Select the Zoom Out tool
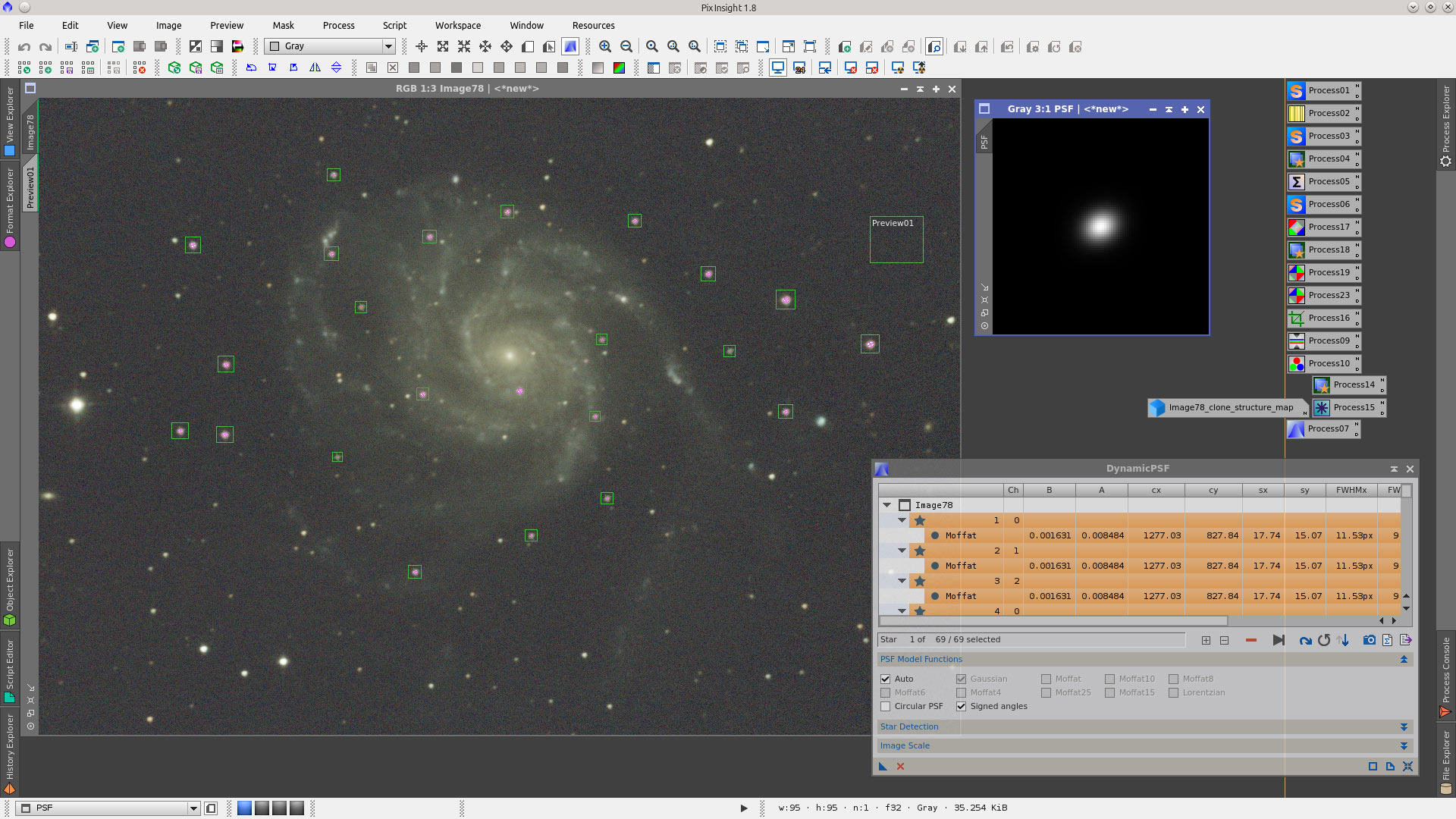1456x819 pixels. pos(626,46)
